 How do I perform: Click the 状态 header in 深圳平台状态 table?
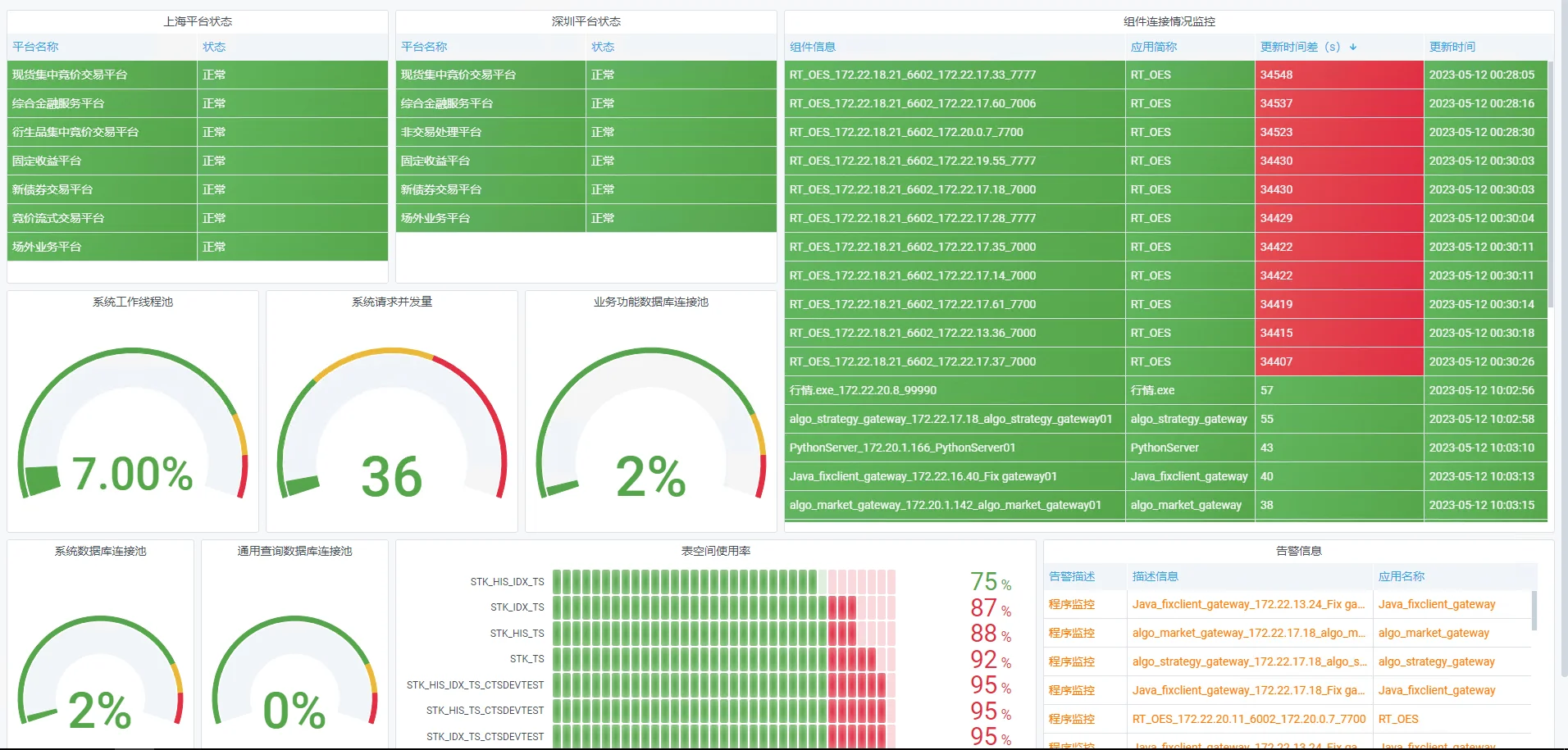602,47
